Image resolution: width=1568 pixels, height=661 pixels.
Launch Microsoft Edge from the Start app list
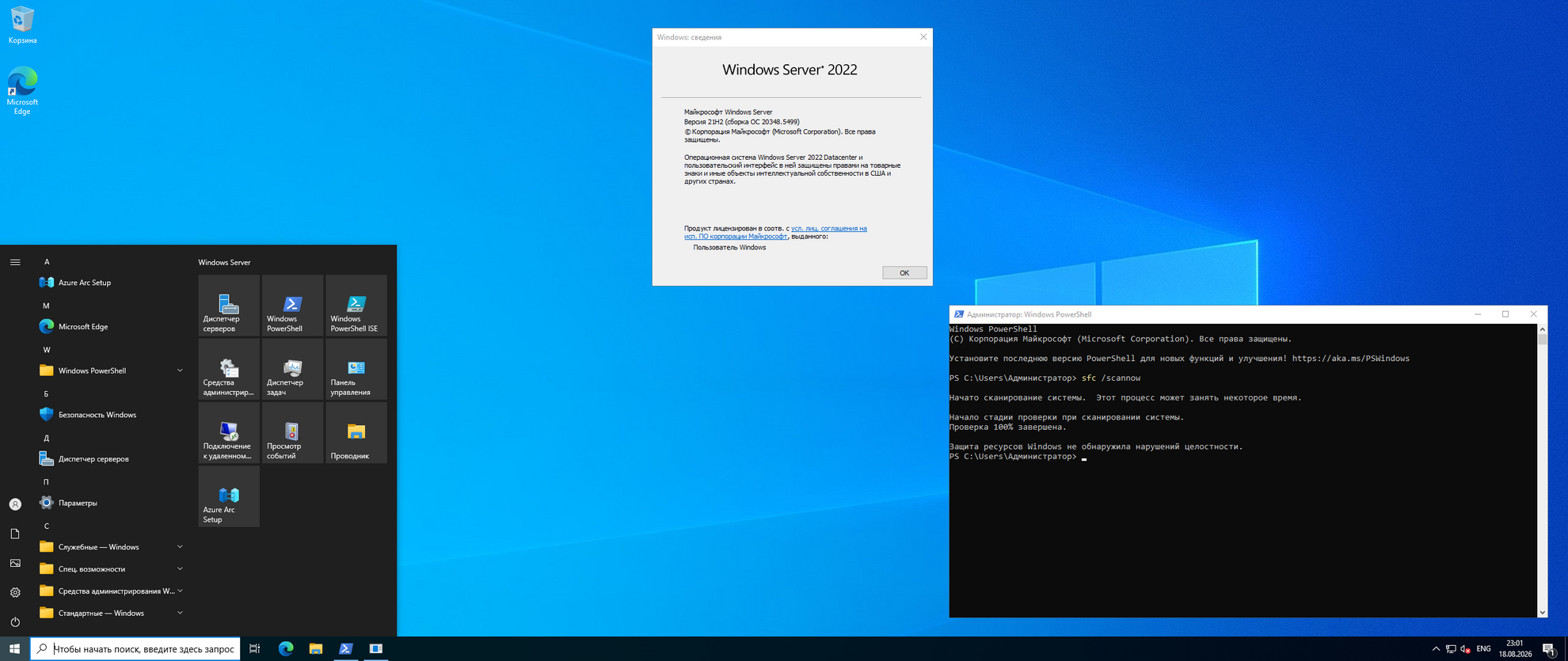[x=111, y=326]
